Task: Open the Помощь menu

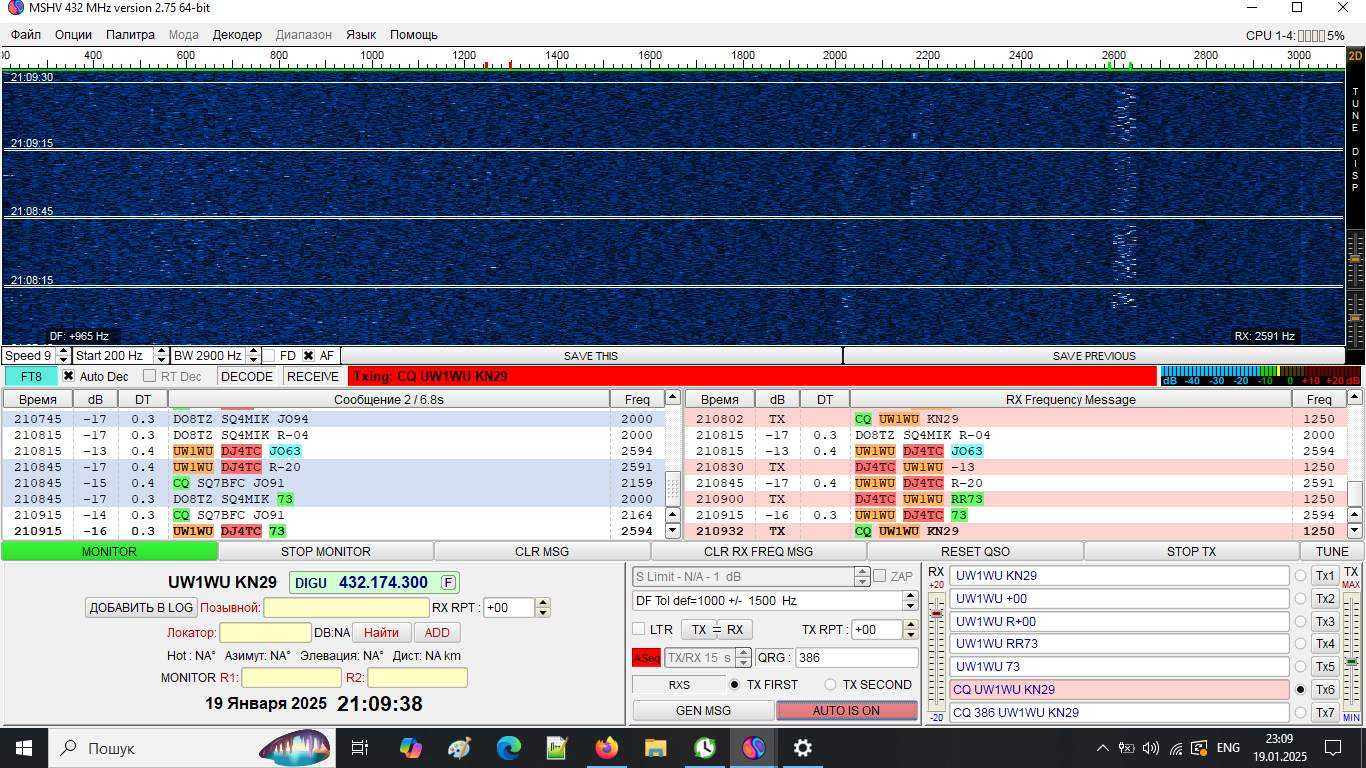Action: (x=414, y=34)
